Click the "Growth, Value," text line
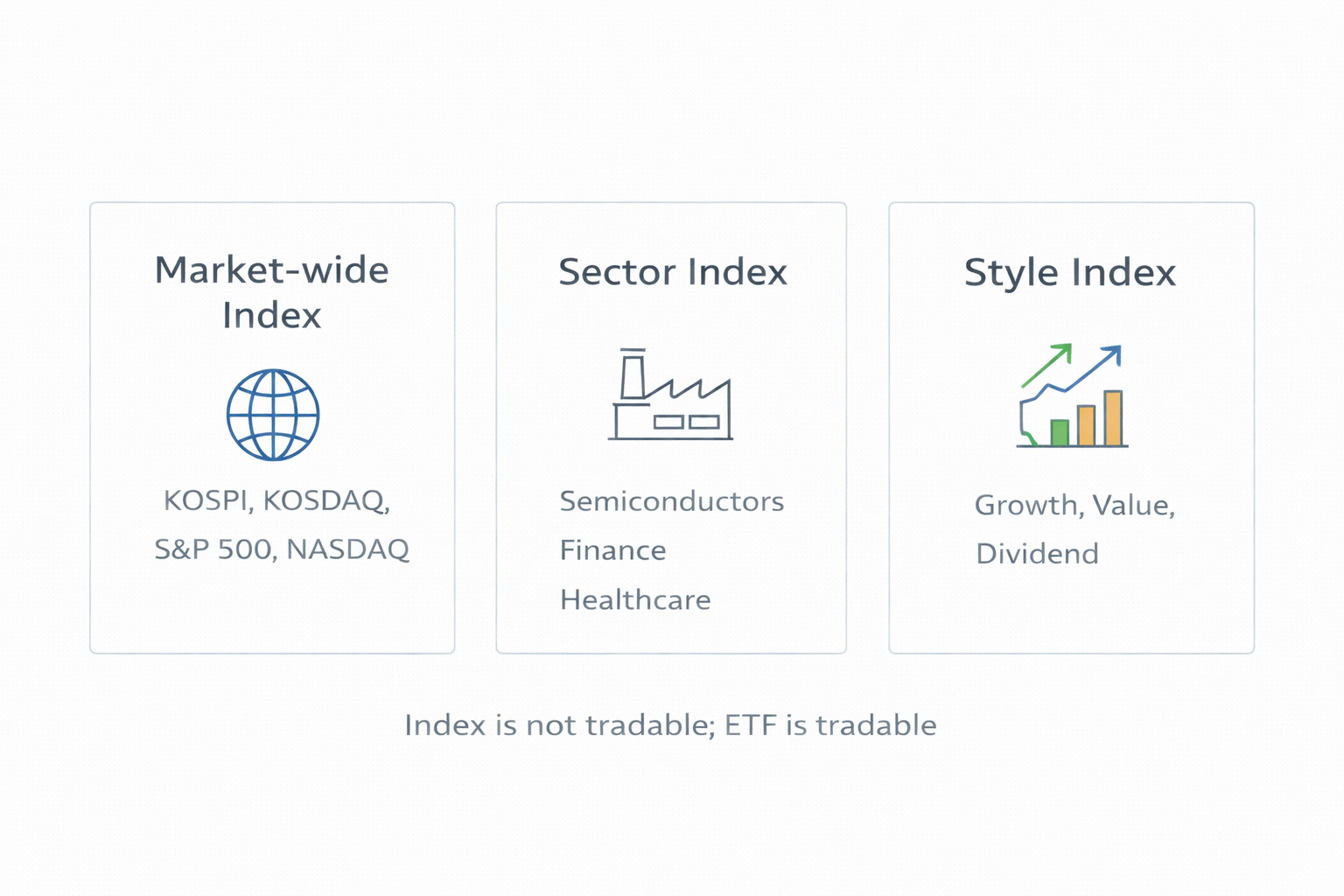The width and height of the screenshot is (1344, 896). click(1074, 505)
